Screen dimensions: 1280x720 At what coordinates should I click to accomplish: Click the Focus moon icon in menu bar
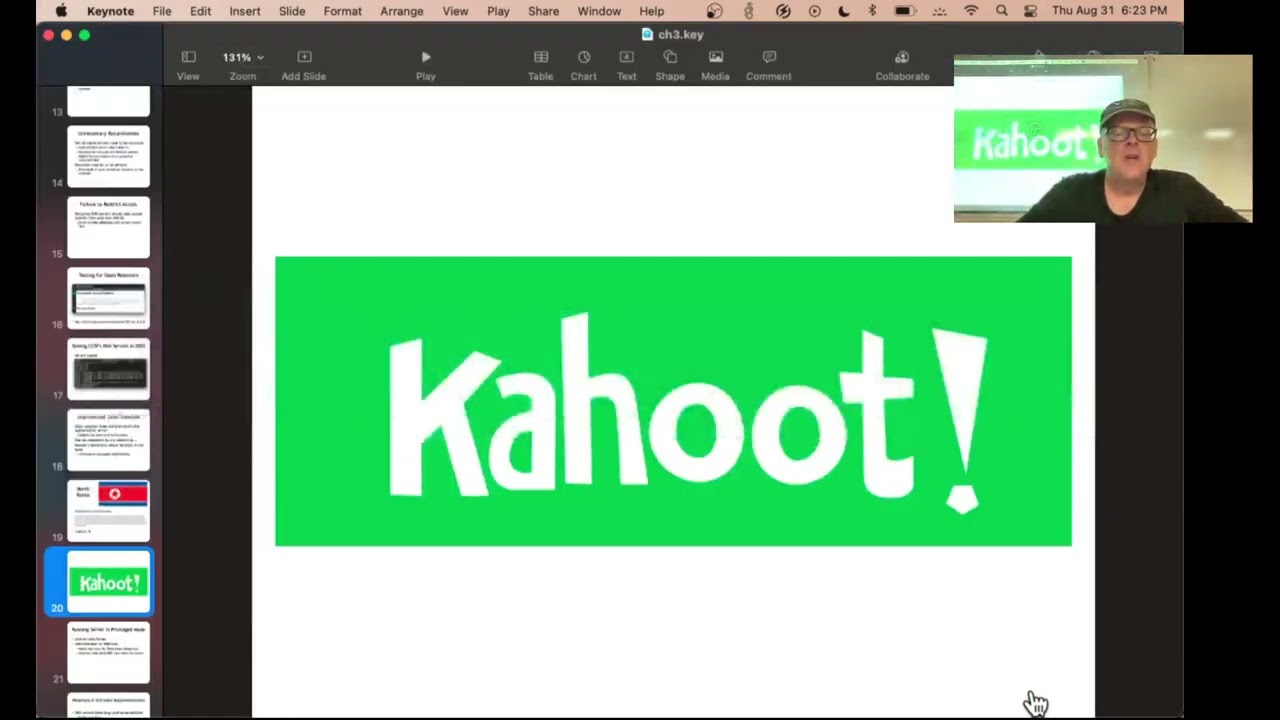click(844, 11)
